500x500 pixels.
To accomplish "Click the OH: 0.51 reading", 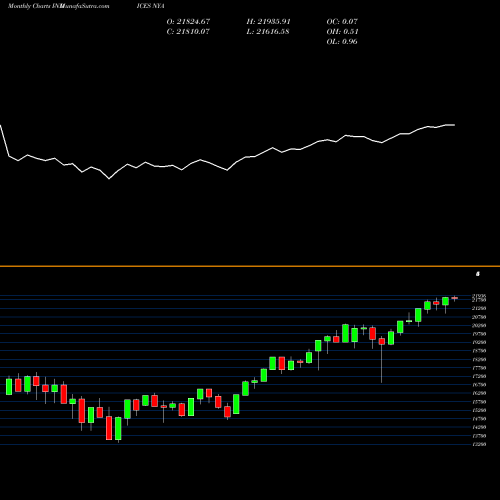I will (x=342, y=32).
